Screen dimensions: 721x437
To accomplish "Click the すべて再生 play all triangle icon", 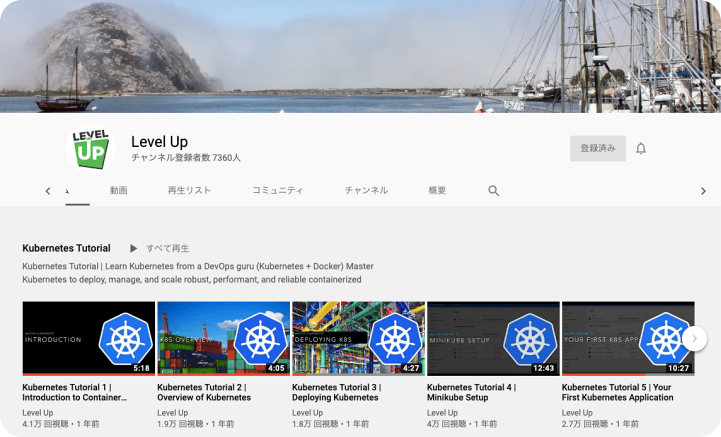I will click(133, 248).
